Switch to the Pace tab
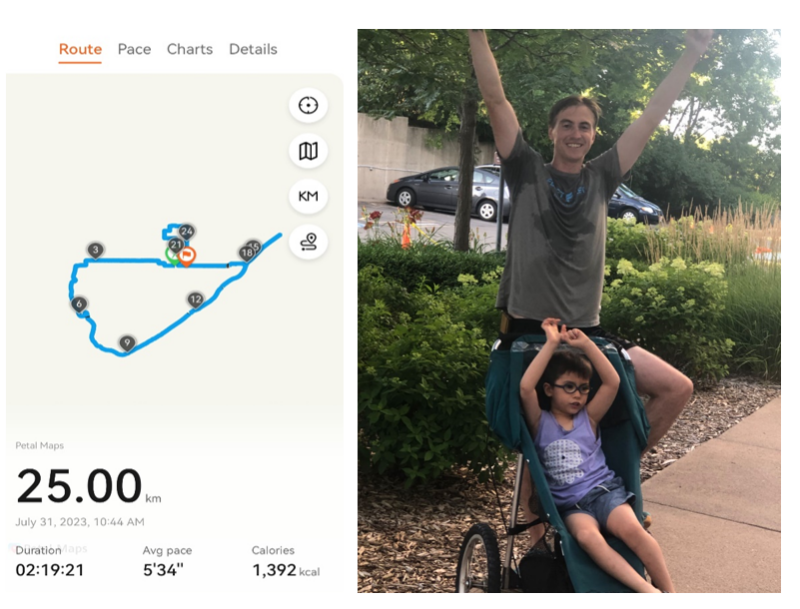The width and height of the screenshot is (800, 609). pyautogui.click(x=134, y=49)
